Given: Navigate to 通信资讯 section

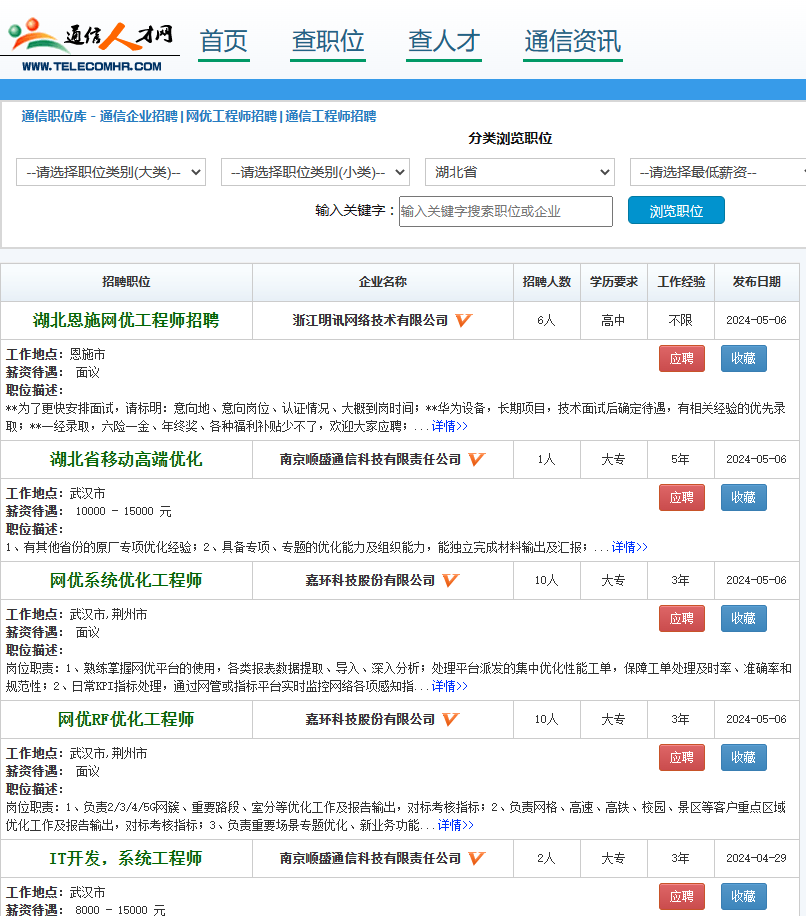Looking at the screenshot, I should (572, 41).
